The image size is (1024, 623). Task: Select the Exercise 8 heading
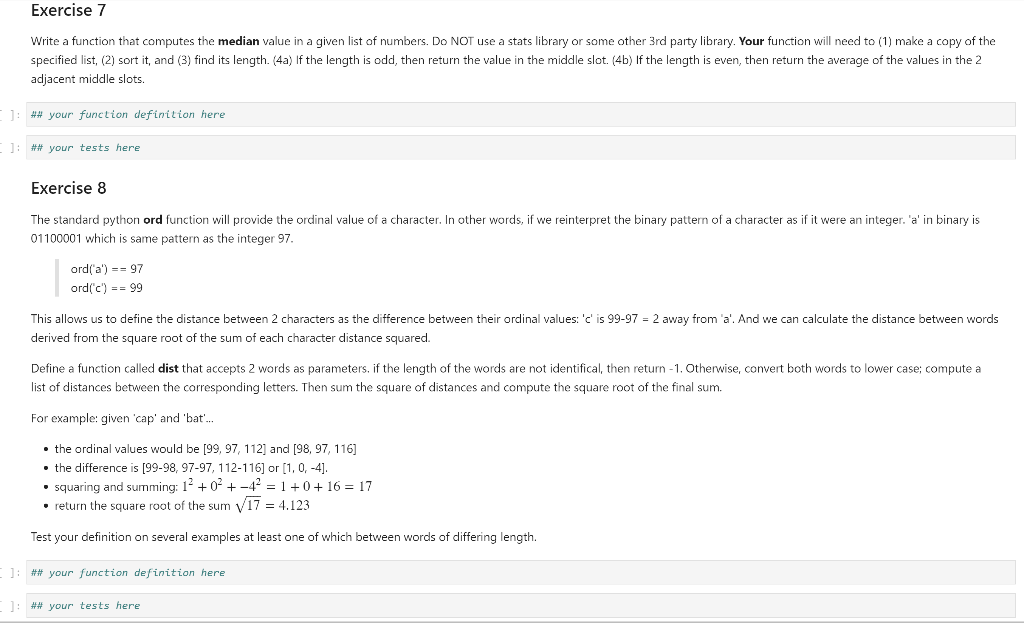[69, 188]
